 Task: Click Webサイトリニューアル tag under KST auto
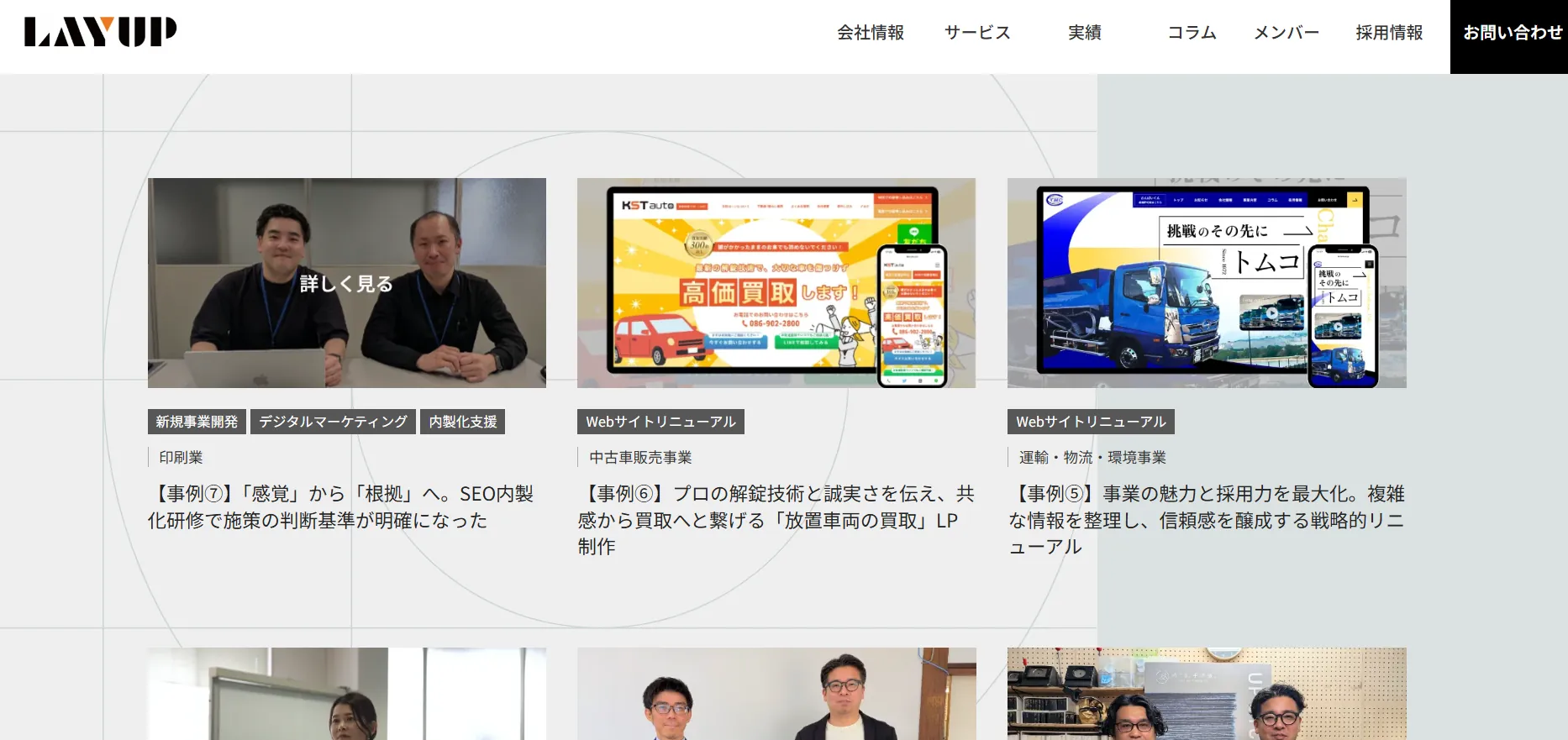[x=660, y=422]
